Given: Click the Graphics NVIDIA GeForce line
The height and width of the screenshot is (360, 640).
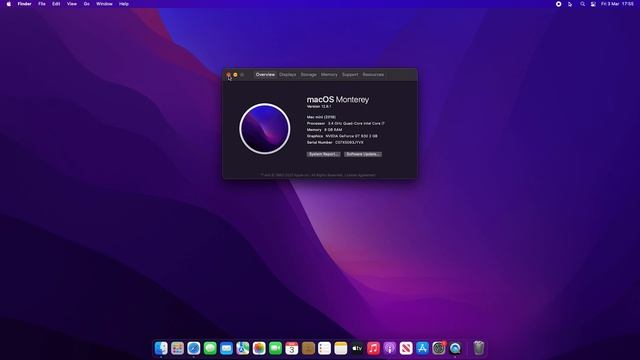Looking at the screenshot, I should pos(342,136).
